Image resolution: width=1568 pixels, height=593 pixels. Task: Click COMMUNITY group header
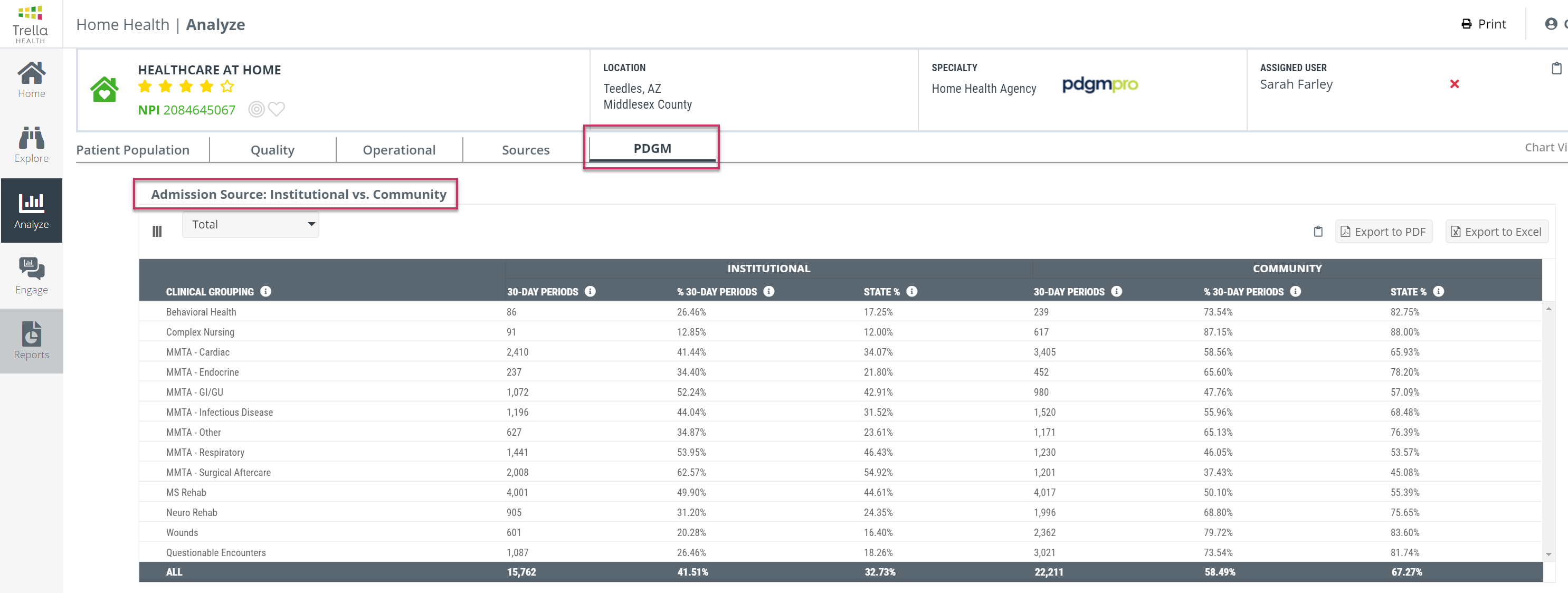coord(1287,268)
